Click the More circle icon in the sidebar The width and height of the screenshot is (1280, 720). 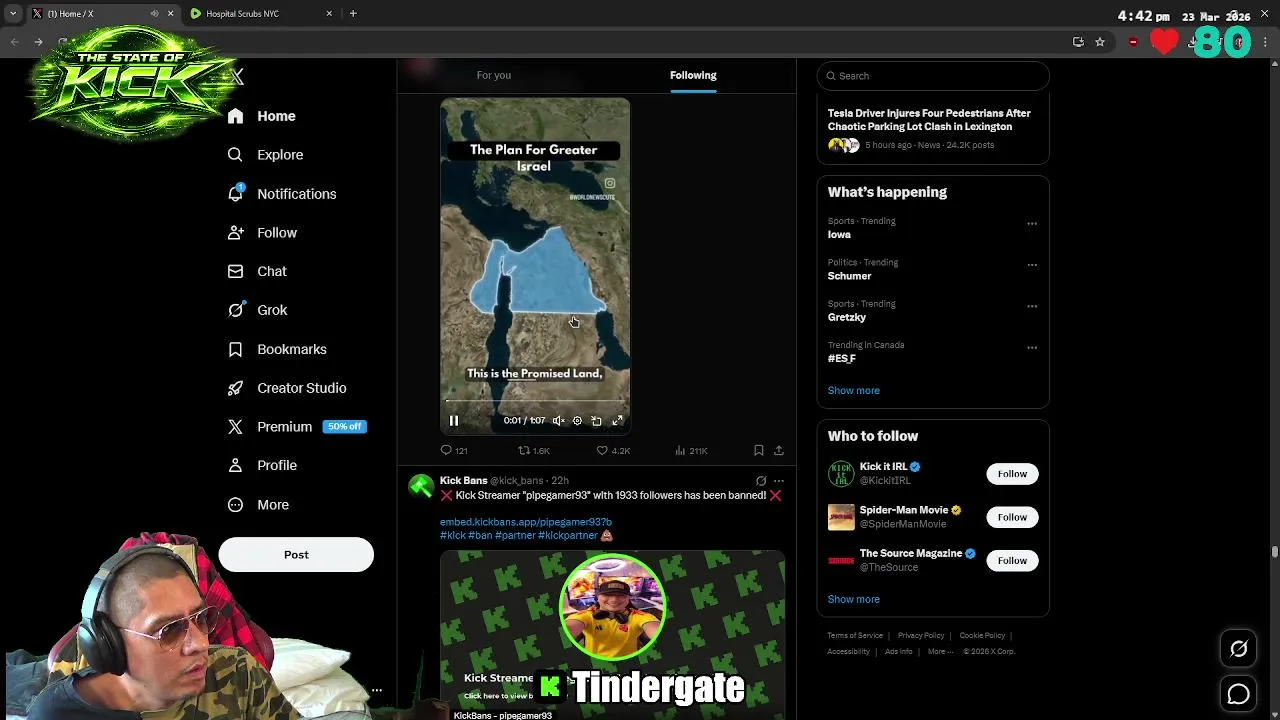(235, 505)
